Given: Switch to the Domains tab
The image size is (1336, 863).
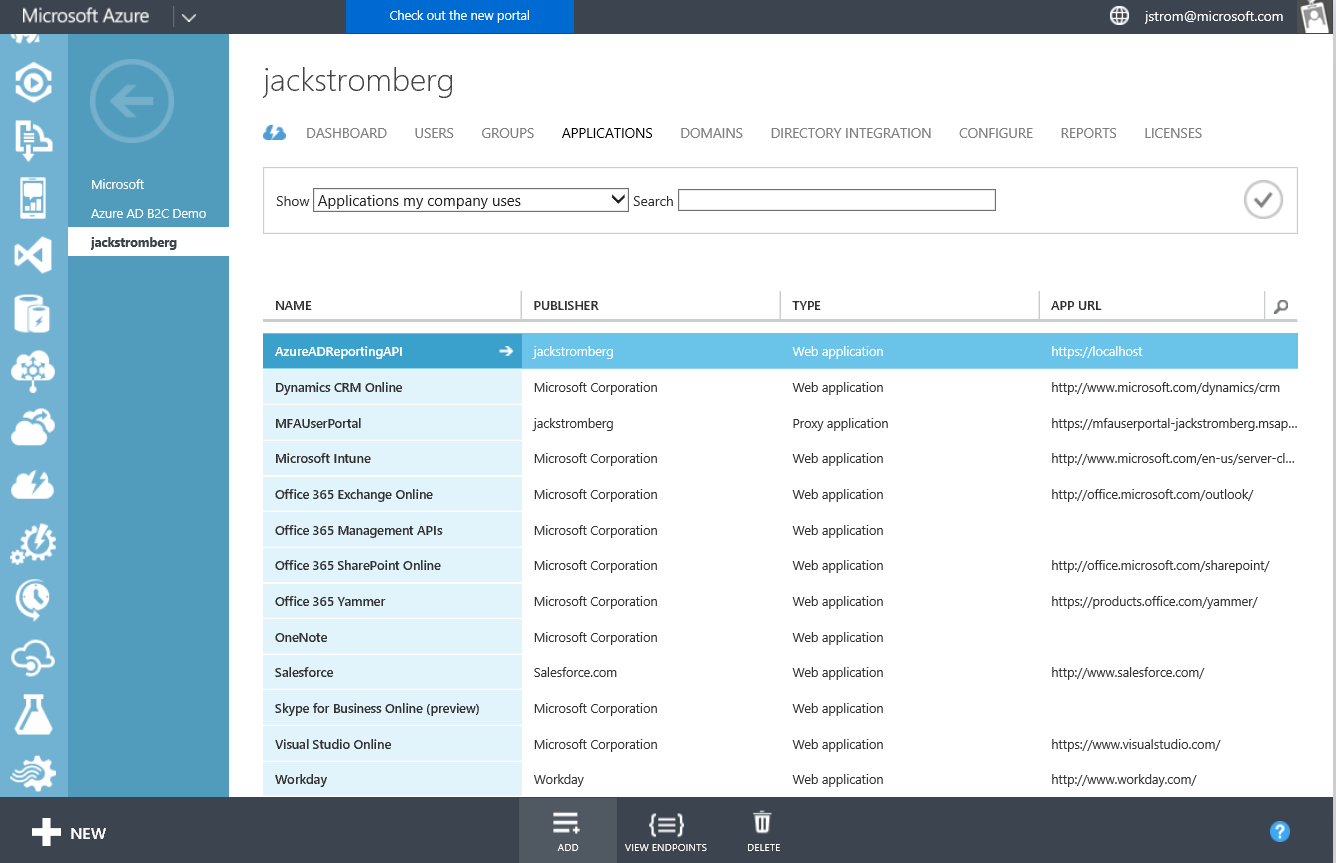Looking at the screenshot, I should click(711, 133).
